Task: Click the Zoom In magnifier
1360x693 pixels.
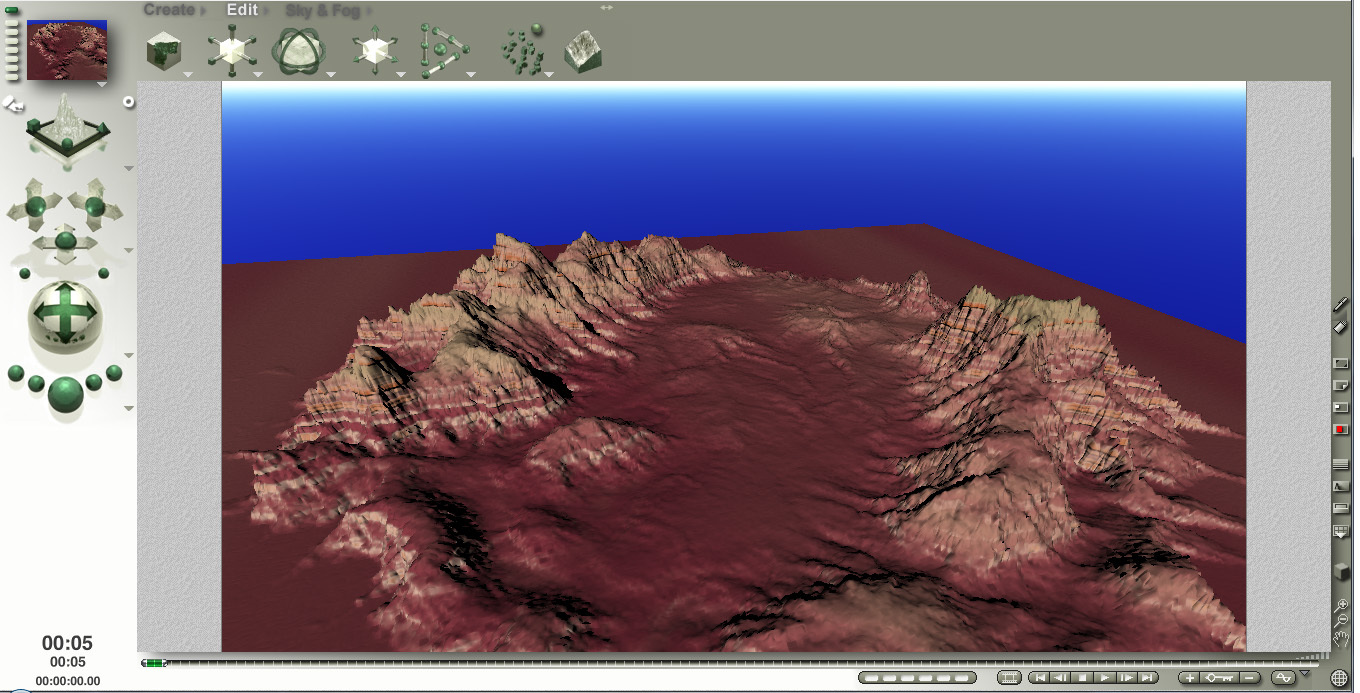Action: [1342, 605]
